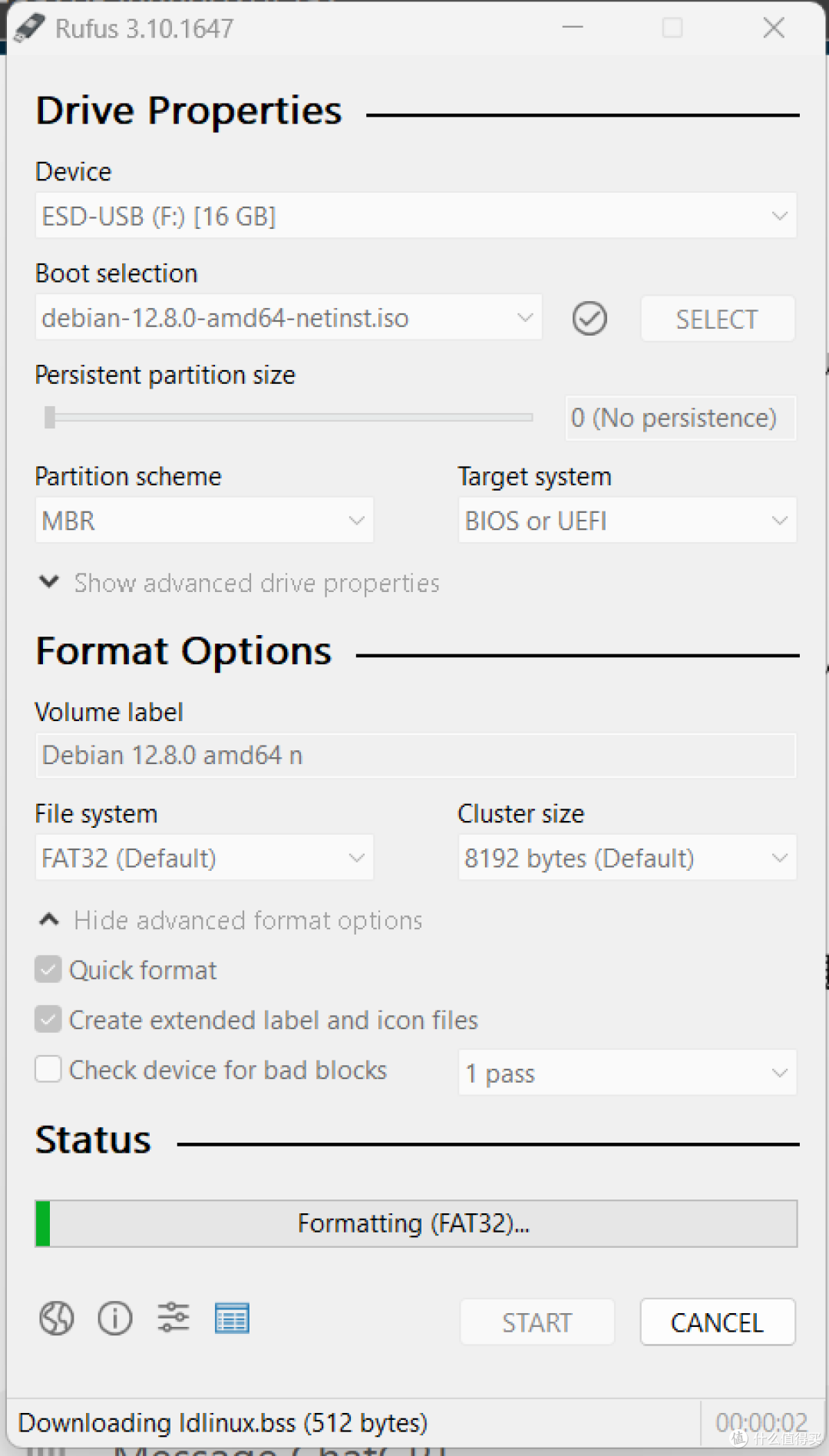Enable Check device for bad blocks
This screenshot has height=1456, width=829.
(x=48, y=1070)
